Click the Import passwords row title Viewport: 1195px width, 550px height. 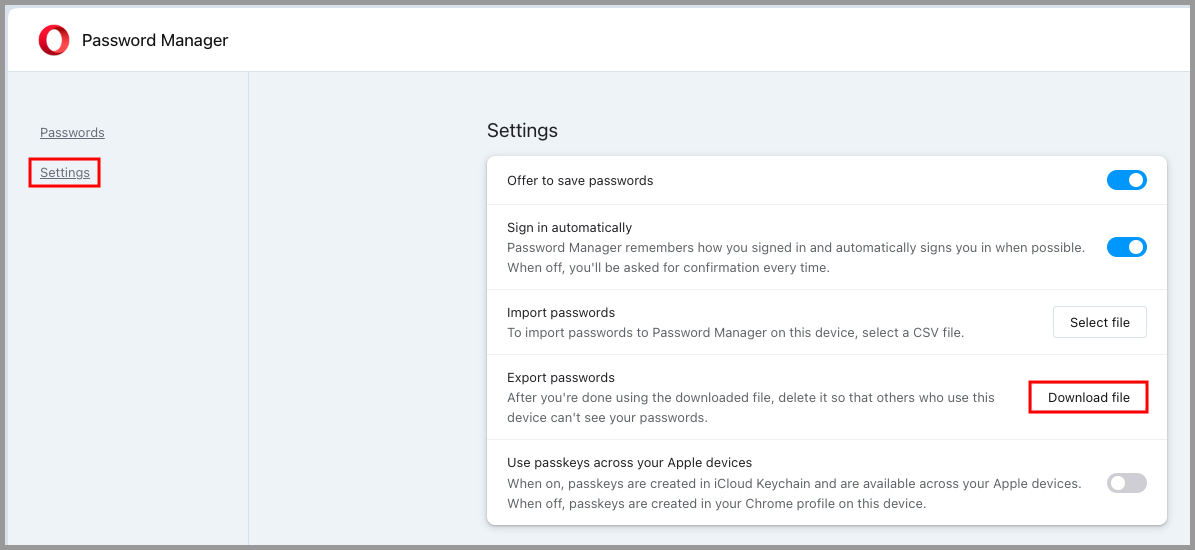pos(561,312)
